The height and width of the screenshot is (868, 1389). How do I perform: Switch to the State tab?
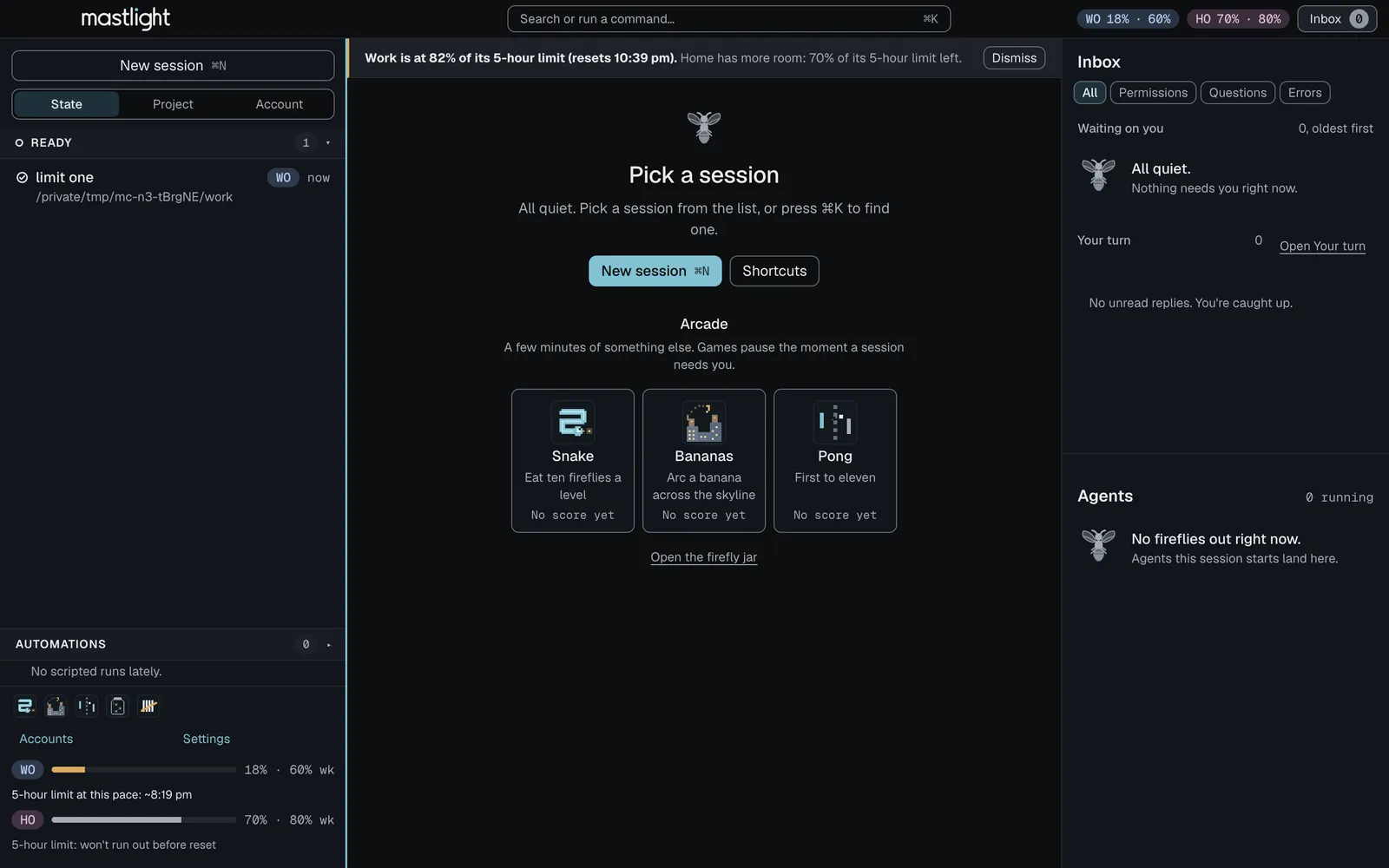point(67,104)
